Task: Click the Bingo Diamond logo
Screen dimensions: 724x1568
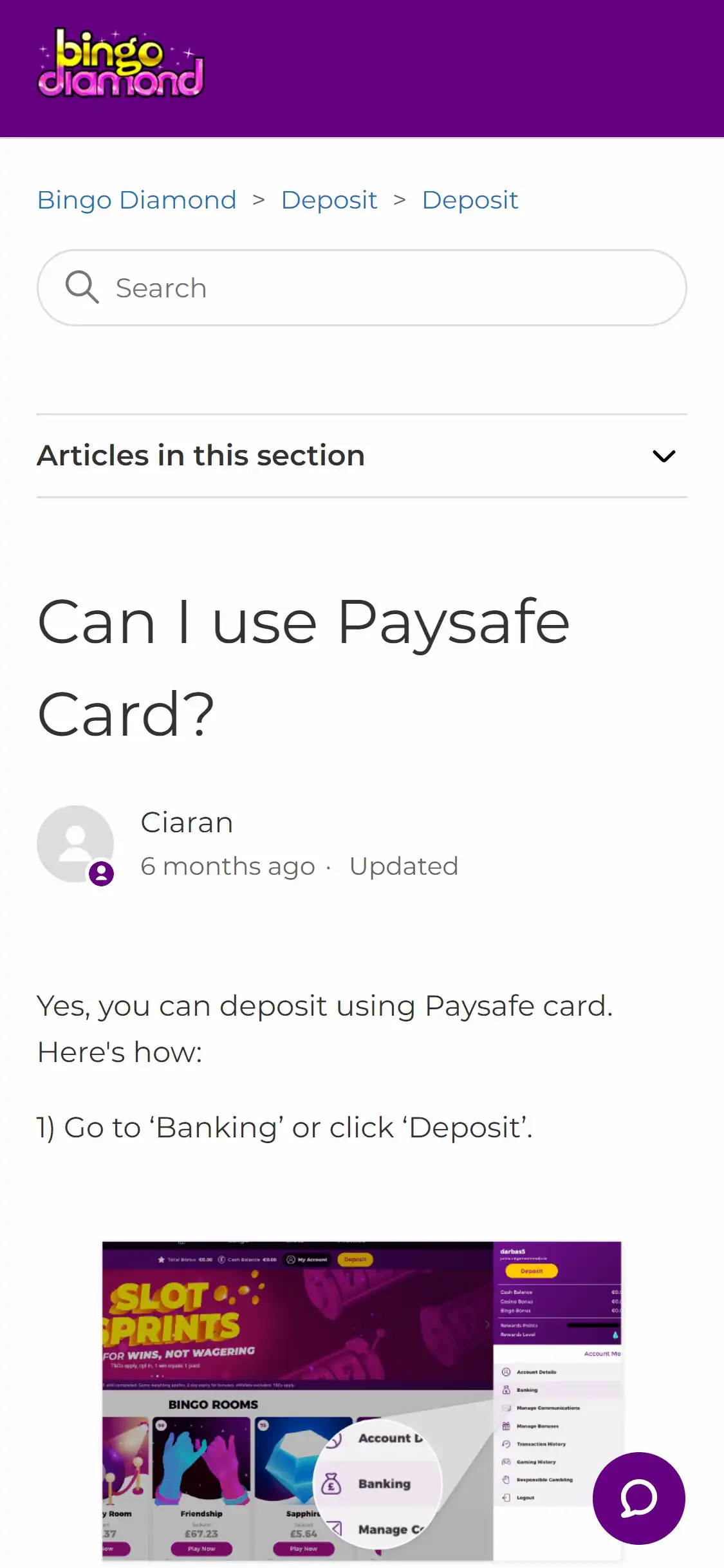Action: (121, 64)
